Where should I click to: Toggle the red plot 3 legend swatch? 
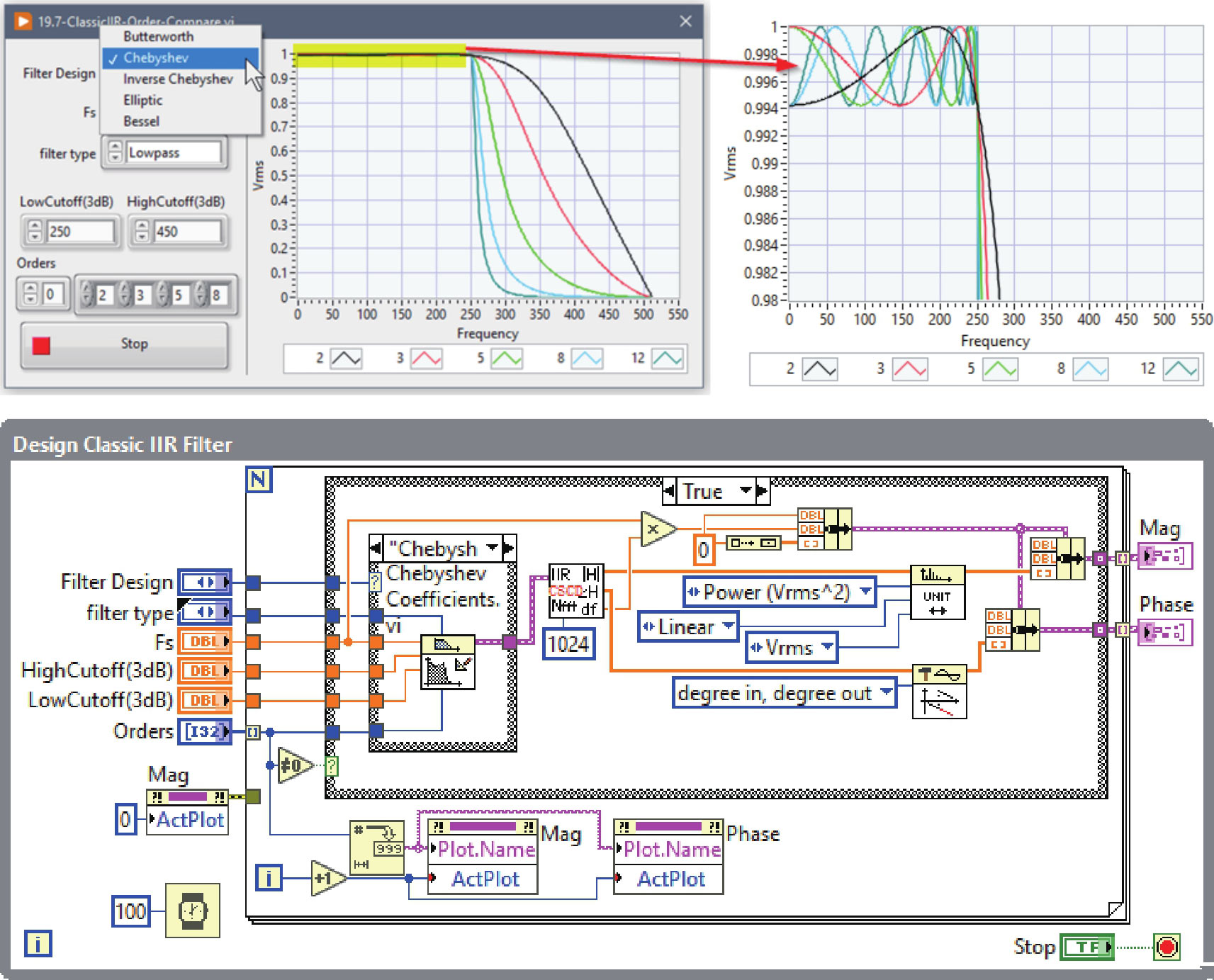point(426,359)
